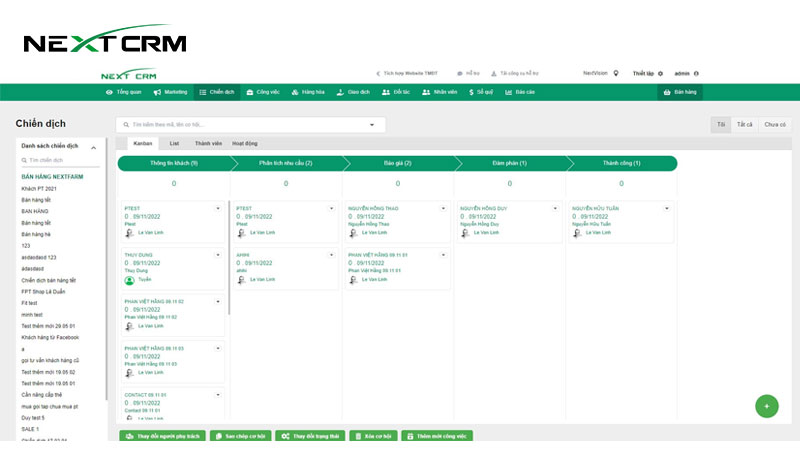Image resolution: width=800 pixels, height=450 pixels.
Task: Open dropdown on NGUYỄN HỒNG THAO card
Action: coord(443,208)
